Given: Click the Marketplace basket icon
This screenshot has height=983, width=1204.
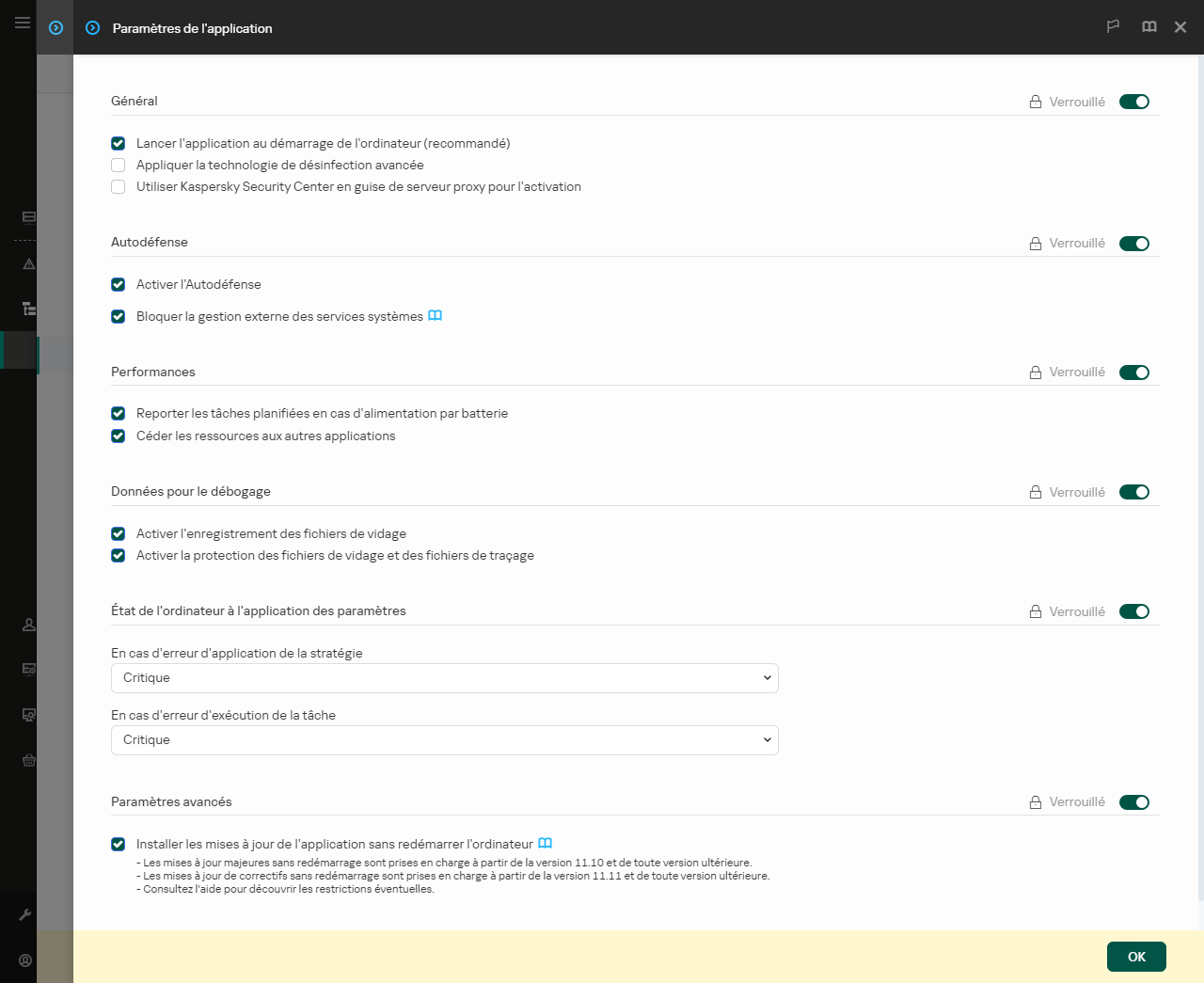Looking at the screenshot, I should tap(27, 760).
